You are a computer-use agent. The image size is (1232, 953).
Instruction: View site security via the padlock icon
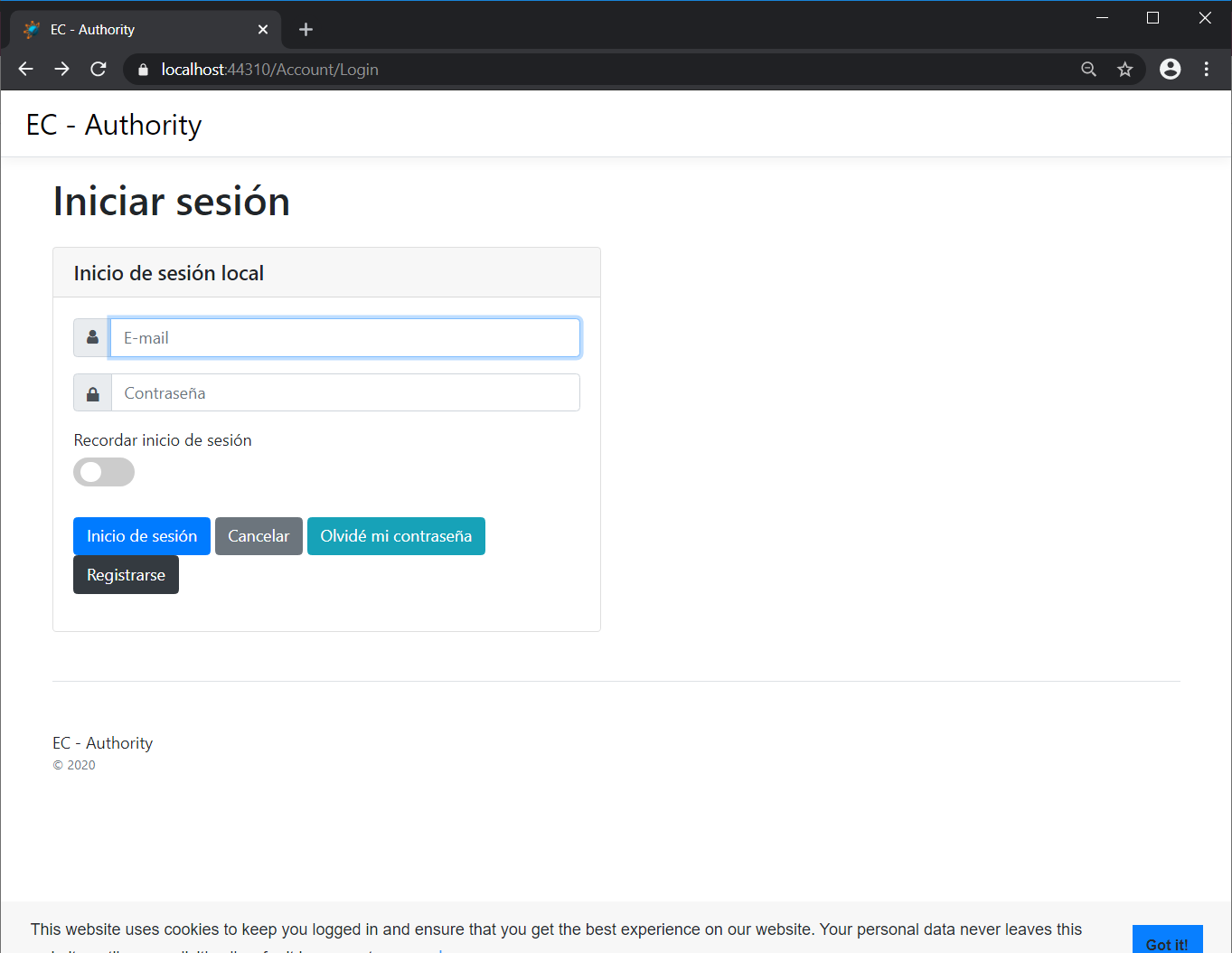pyautogui.click(x=142, y=69)
